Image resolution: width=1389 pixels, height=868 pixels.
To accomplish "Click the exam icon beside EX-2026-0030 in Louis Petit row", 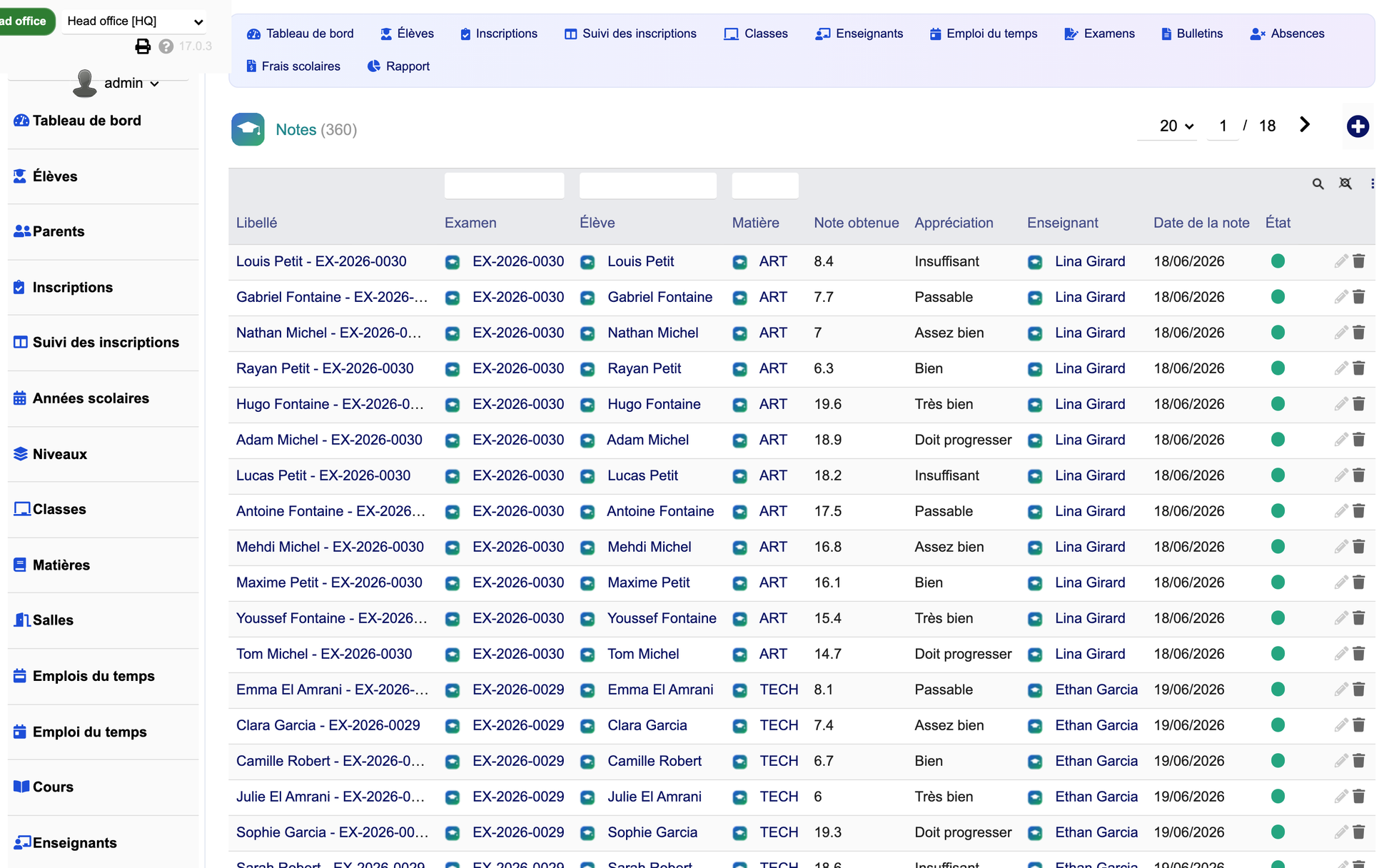I will (453, 262).
